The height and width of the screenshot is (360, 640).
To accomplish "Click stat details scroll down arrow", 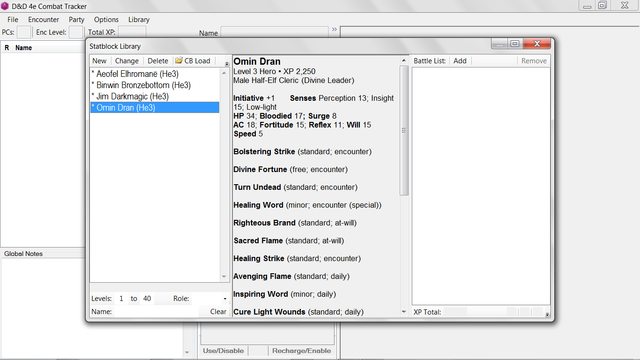I will pos(404,311).
